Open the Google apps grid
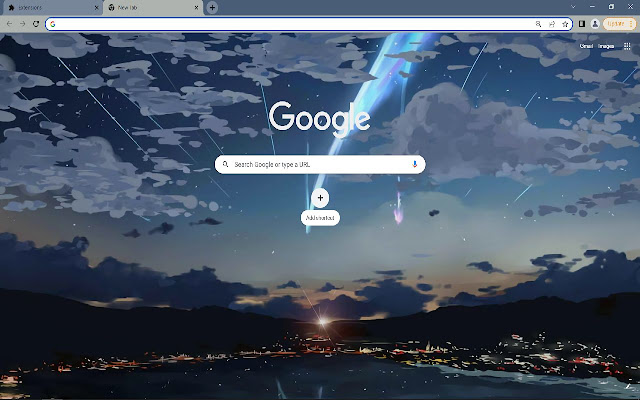Viewport: 640px width, 400px height. pyautogui.click(x=627, y=46)
